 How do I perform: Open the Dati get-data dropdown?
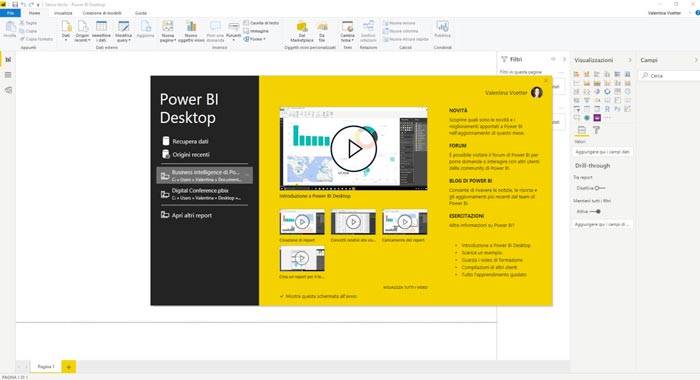coord(66,31)
